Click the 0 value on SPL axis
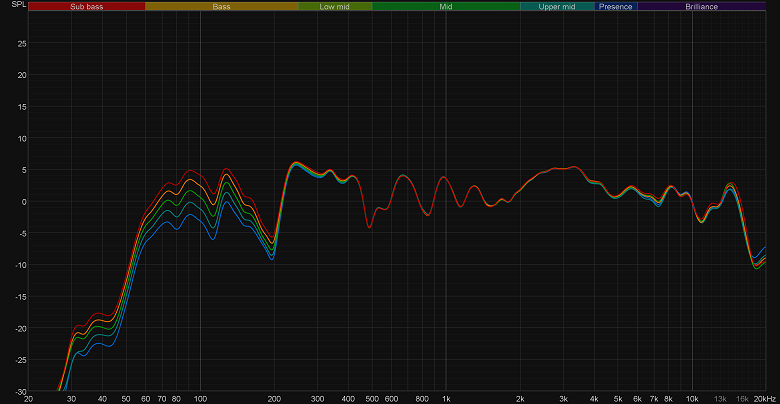 (24, 202)
